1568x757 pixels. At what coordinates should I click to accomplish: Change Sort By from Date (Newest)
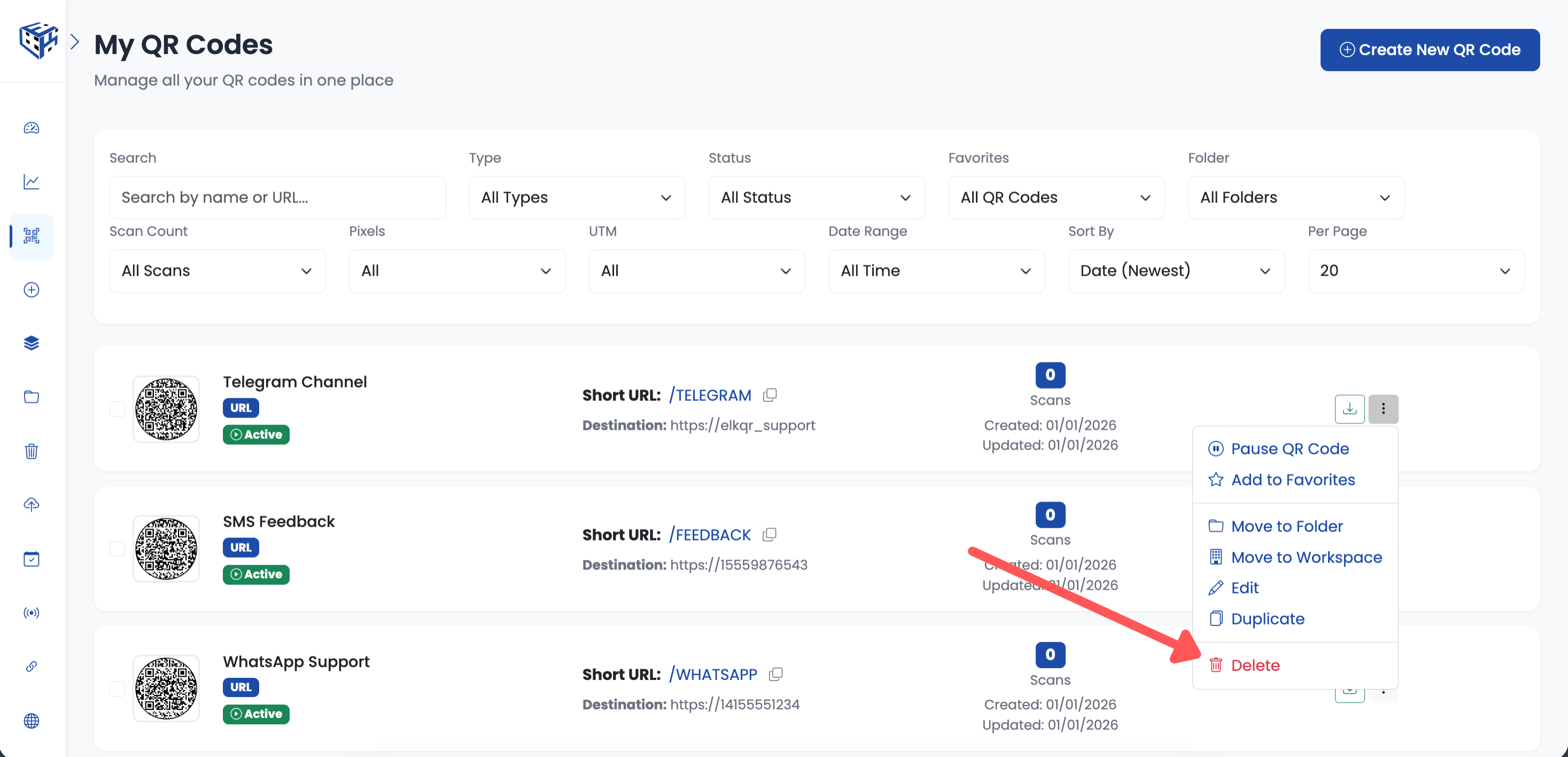1175,271
